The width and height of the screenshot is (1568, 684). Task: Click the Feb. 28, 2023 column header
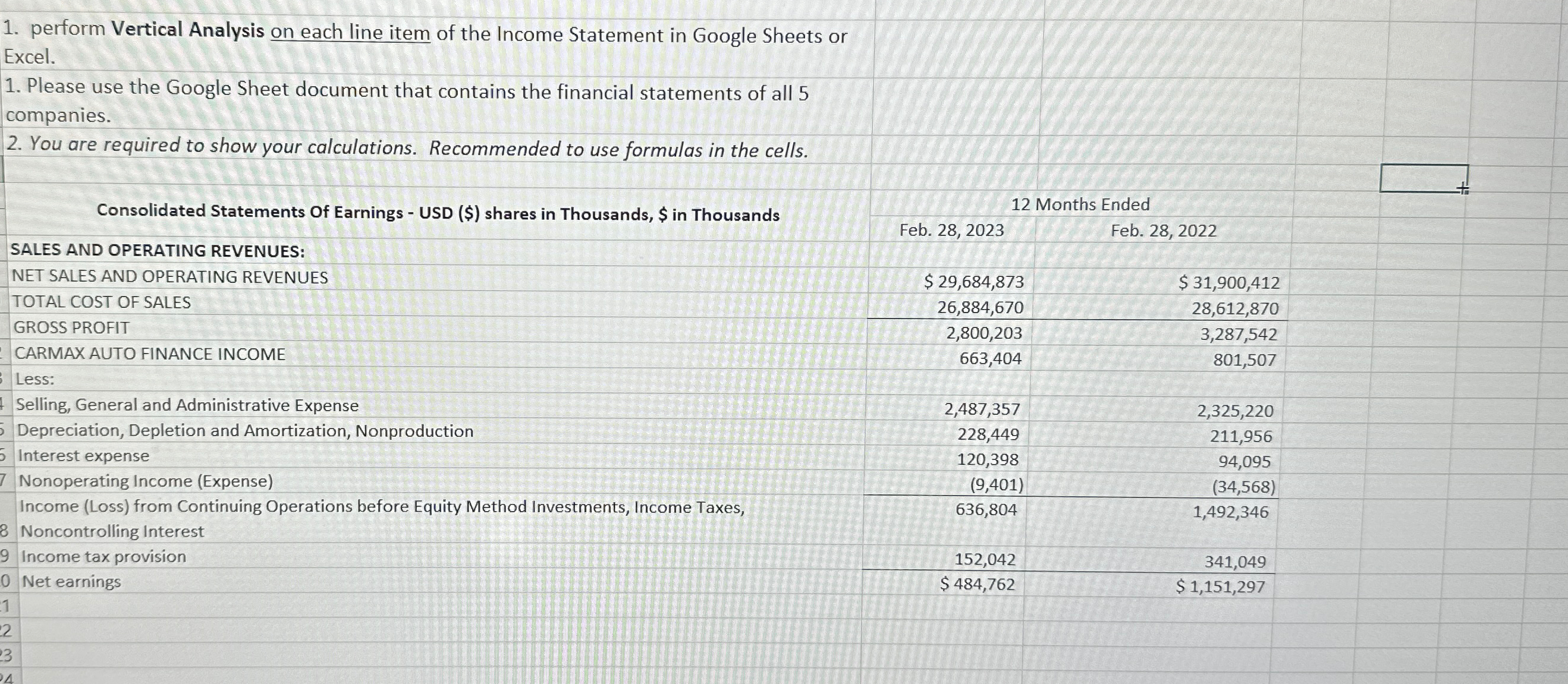(951, 230)
